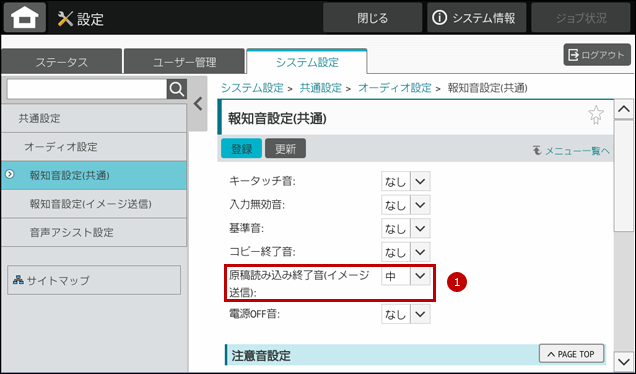Open システム情報

click(476, 18)
